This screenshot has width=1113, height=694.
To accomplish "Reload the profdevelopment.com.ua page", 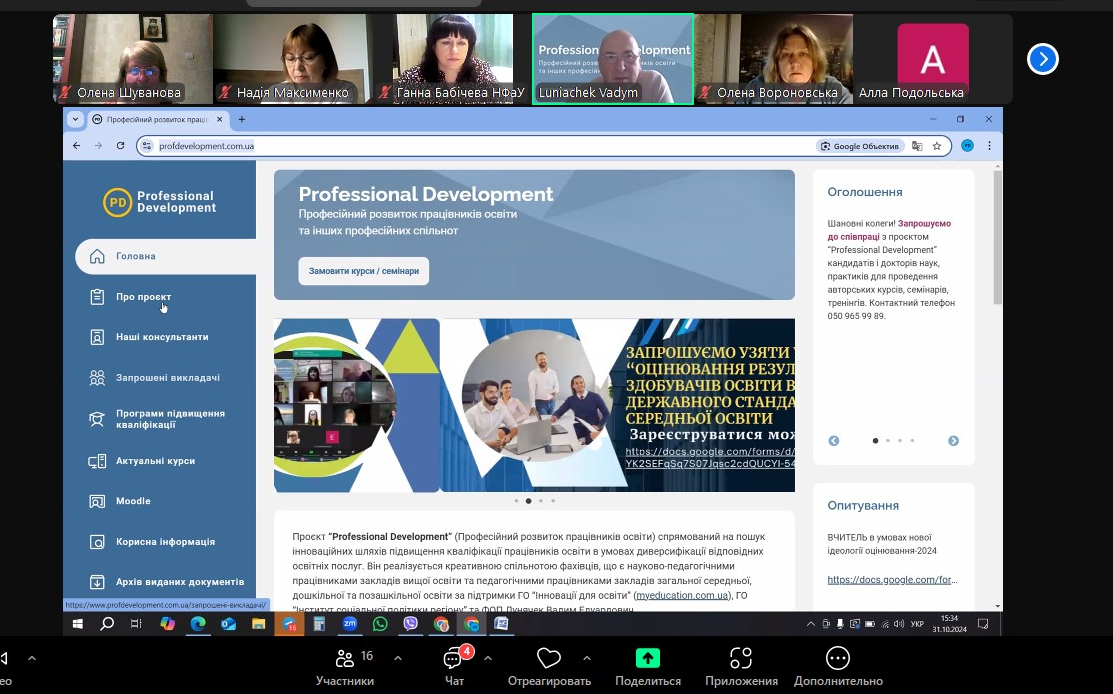I will 121,145.
